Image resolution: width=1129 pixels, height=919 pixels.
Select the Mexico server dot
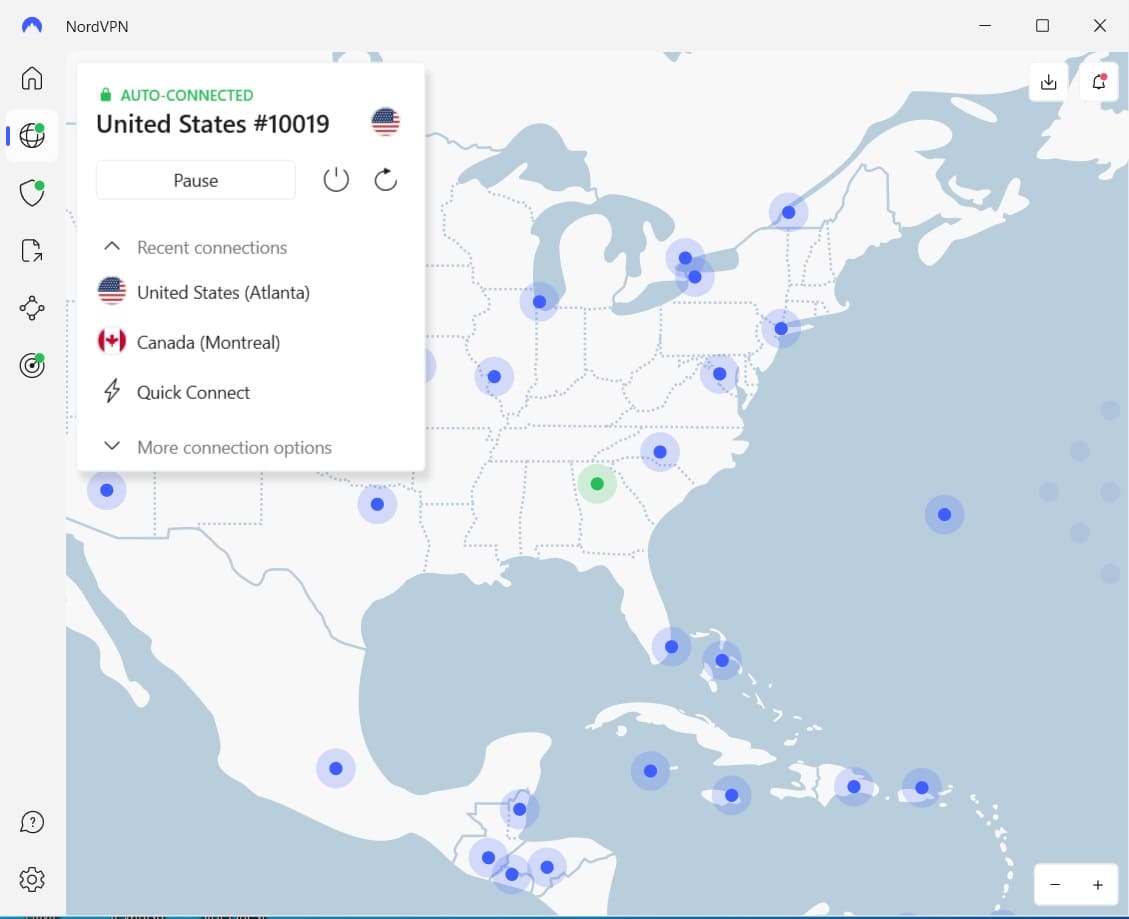(336, 768)
